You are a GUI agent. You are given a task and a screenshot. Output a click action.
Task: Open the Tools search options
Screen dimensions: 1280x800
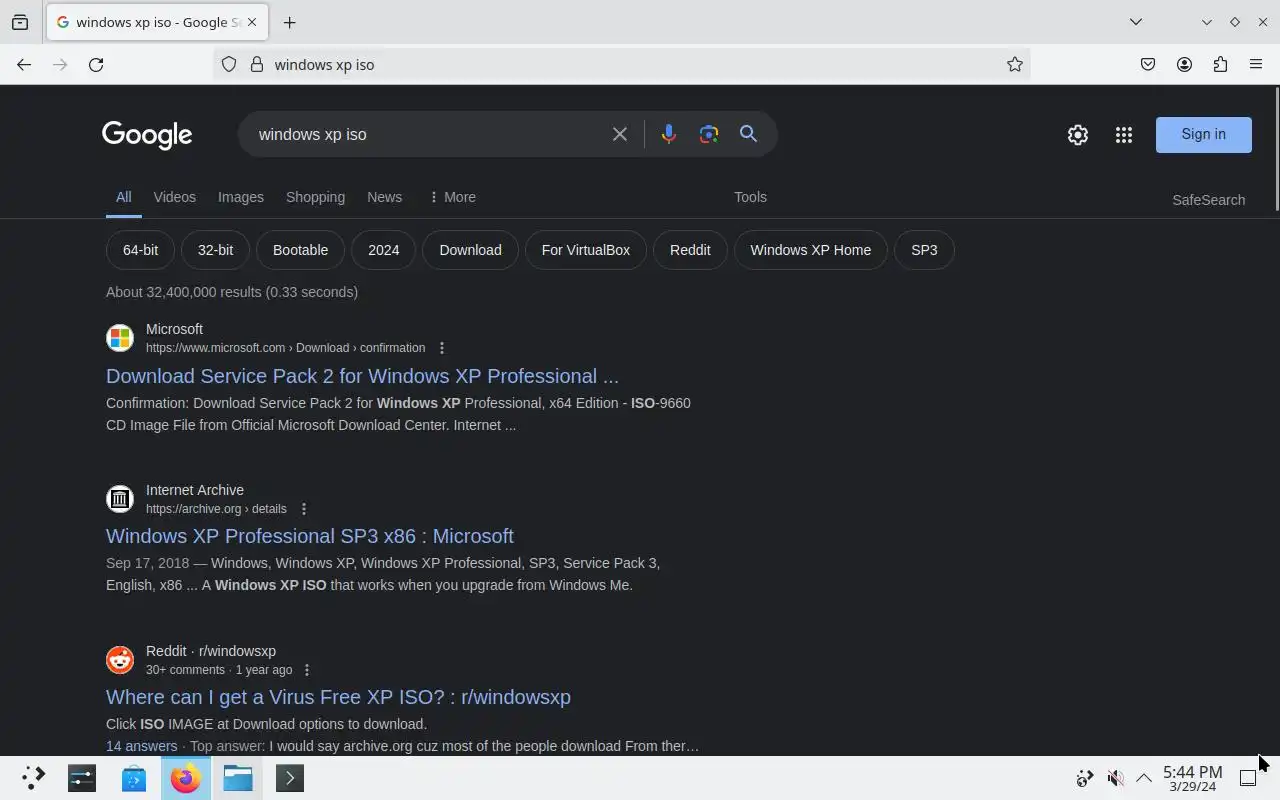tap(750, 197)
